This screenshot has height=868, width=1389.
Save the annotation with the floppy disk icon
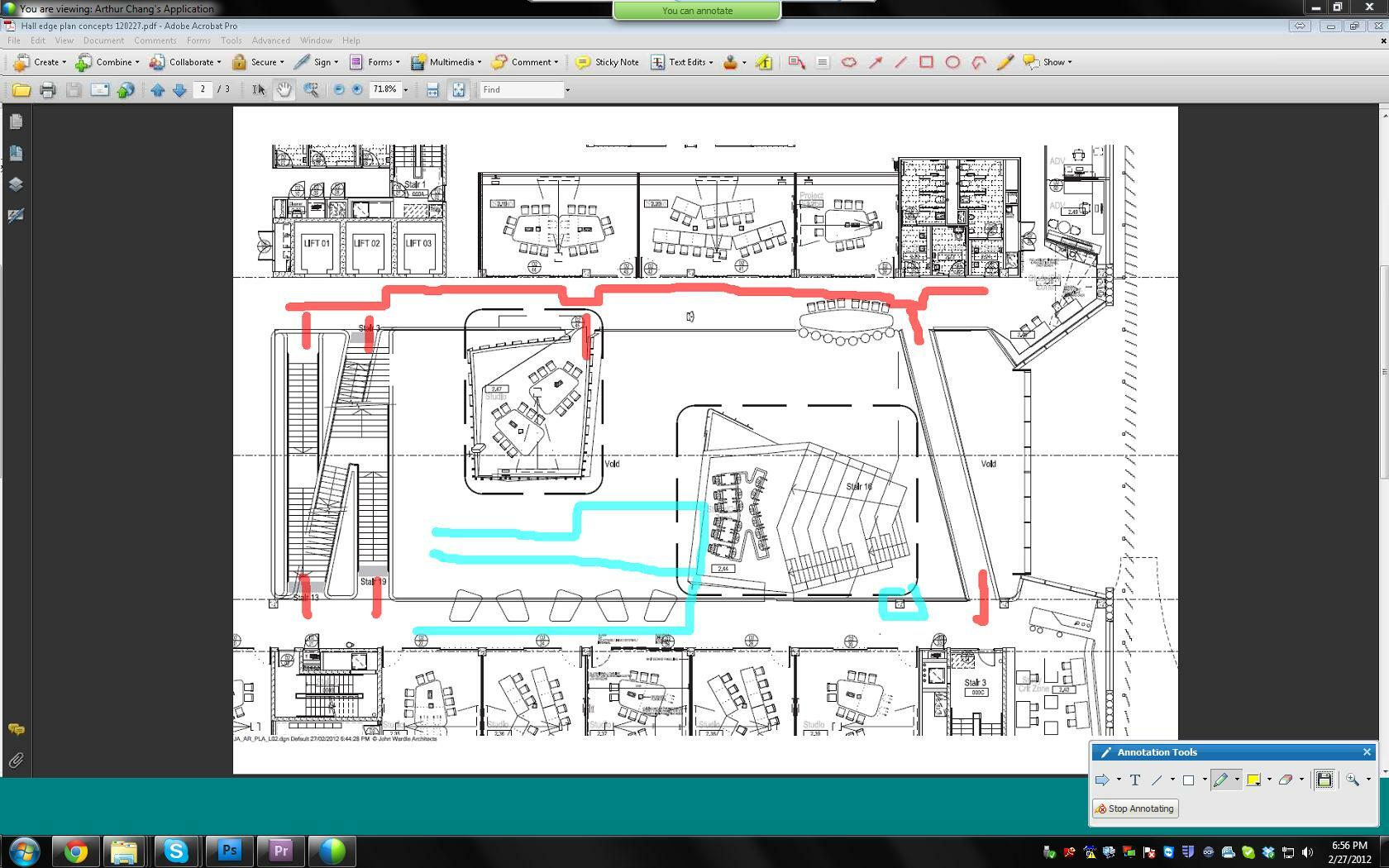click(1325, 780)
